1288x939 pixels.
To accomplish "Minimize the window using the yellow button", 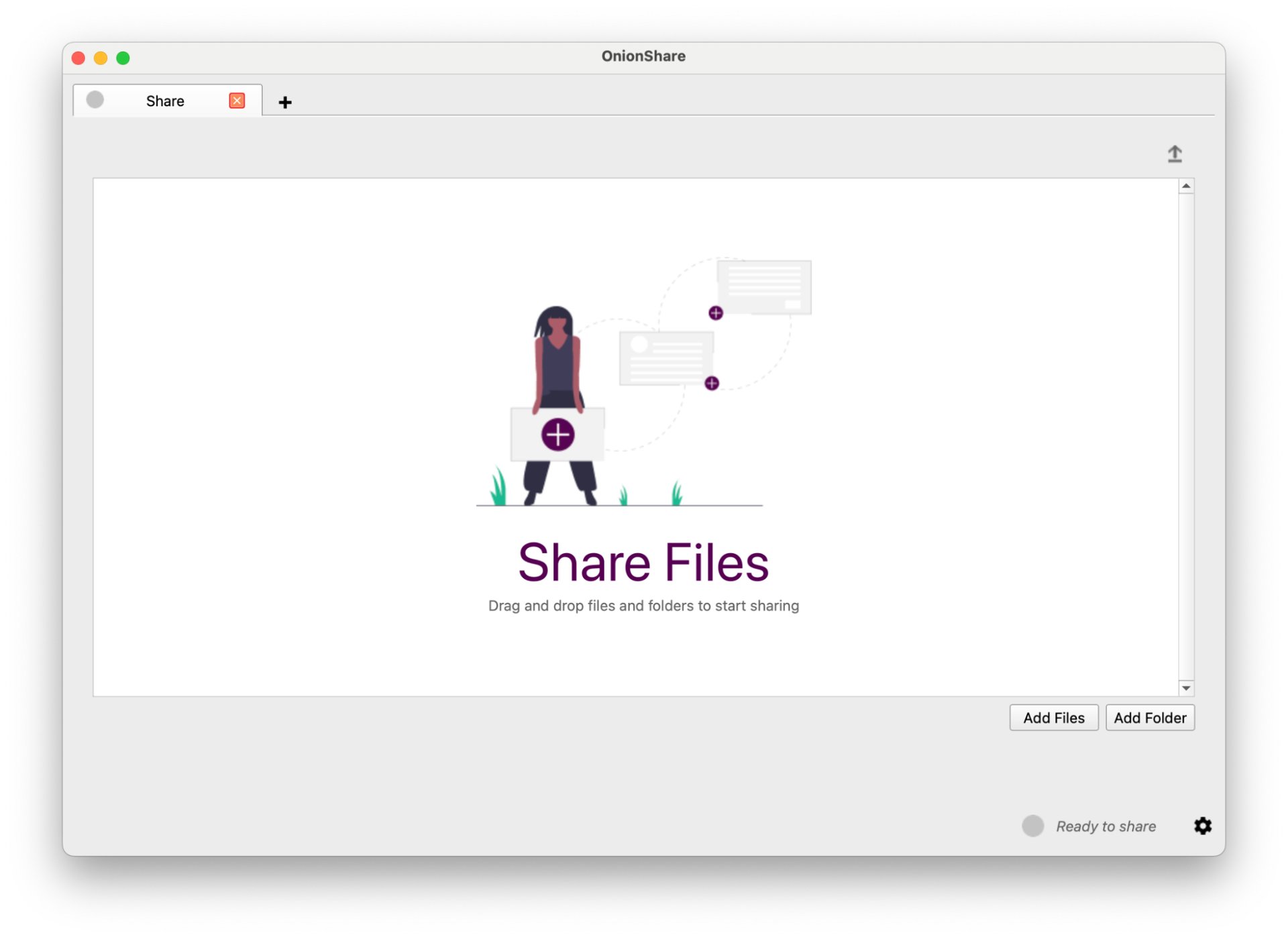I will tap(101, 58).
